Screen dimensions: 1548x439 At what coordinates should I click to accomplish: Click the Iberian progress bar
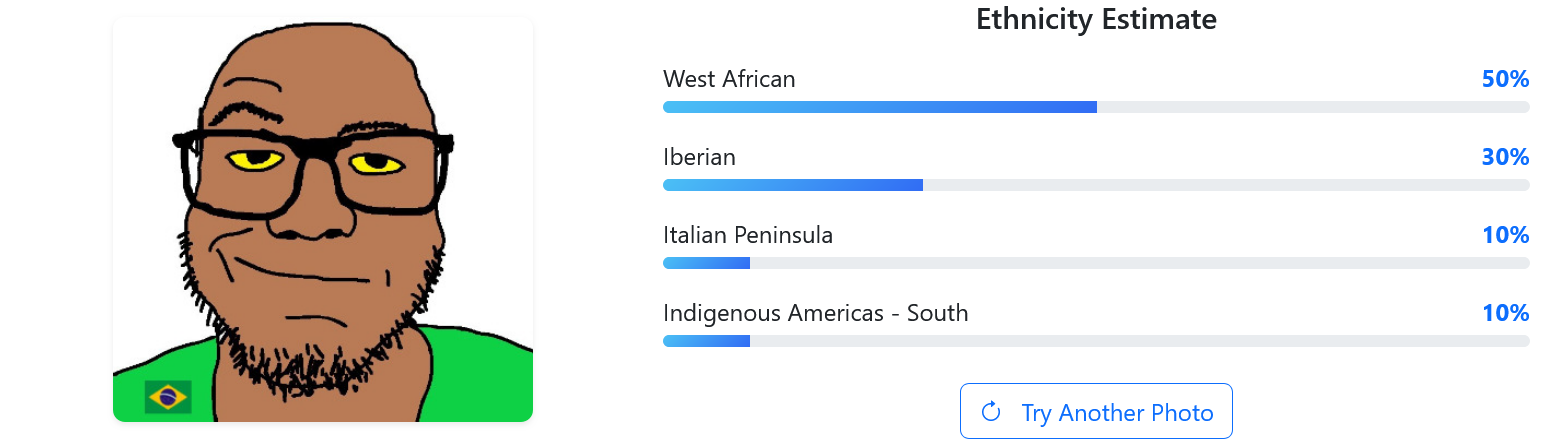coord(1095,185)
